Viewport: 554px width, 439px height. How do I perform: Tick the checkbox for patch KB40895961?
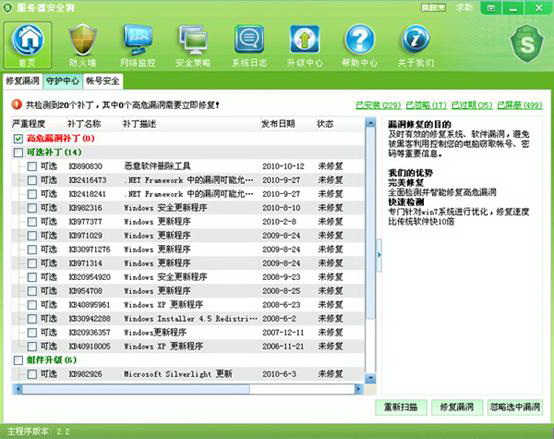32,305
